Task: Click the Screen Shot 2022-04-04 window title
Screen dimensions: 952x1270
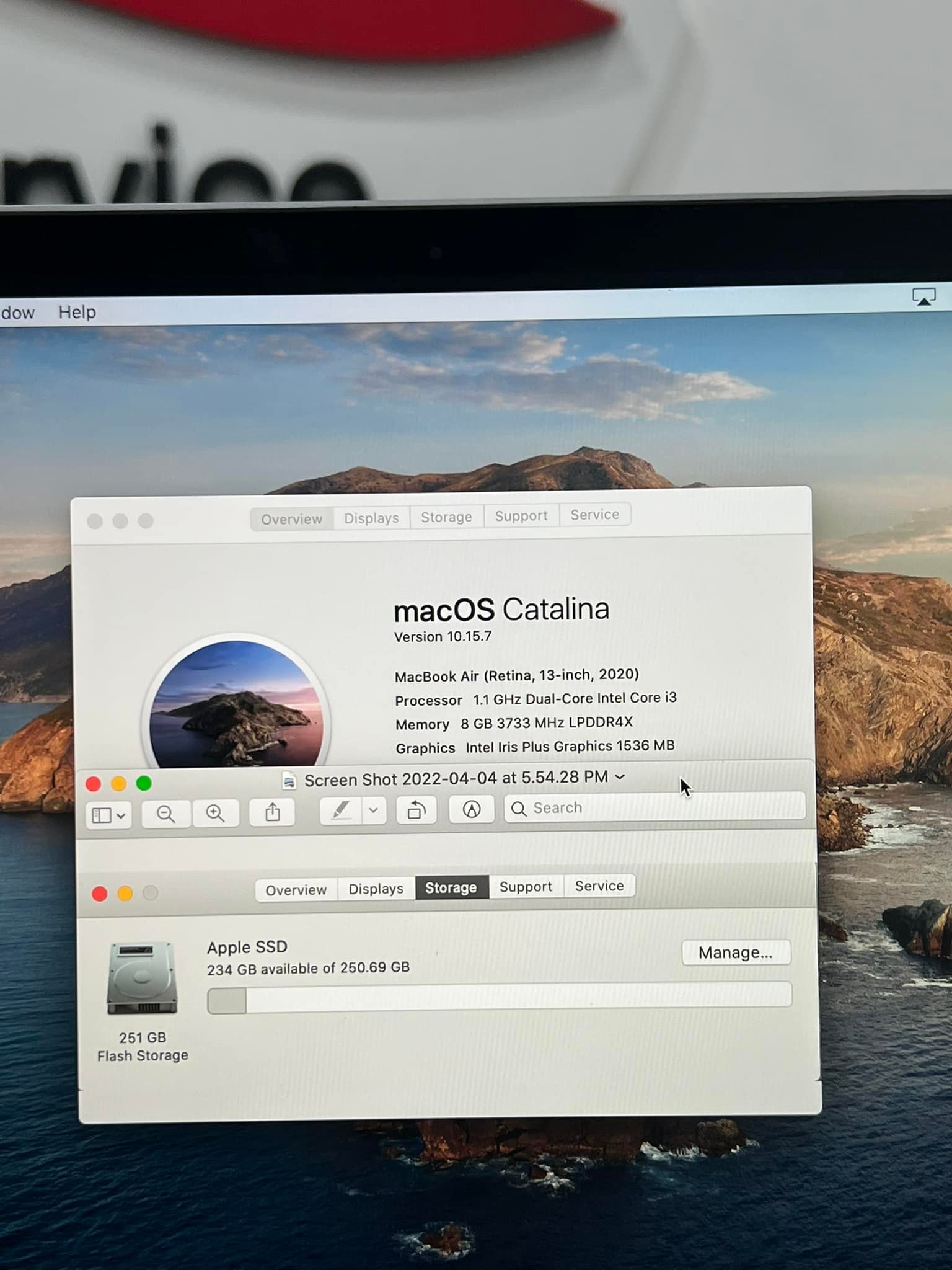Action: tap(456, 778)
